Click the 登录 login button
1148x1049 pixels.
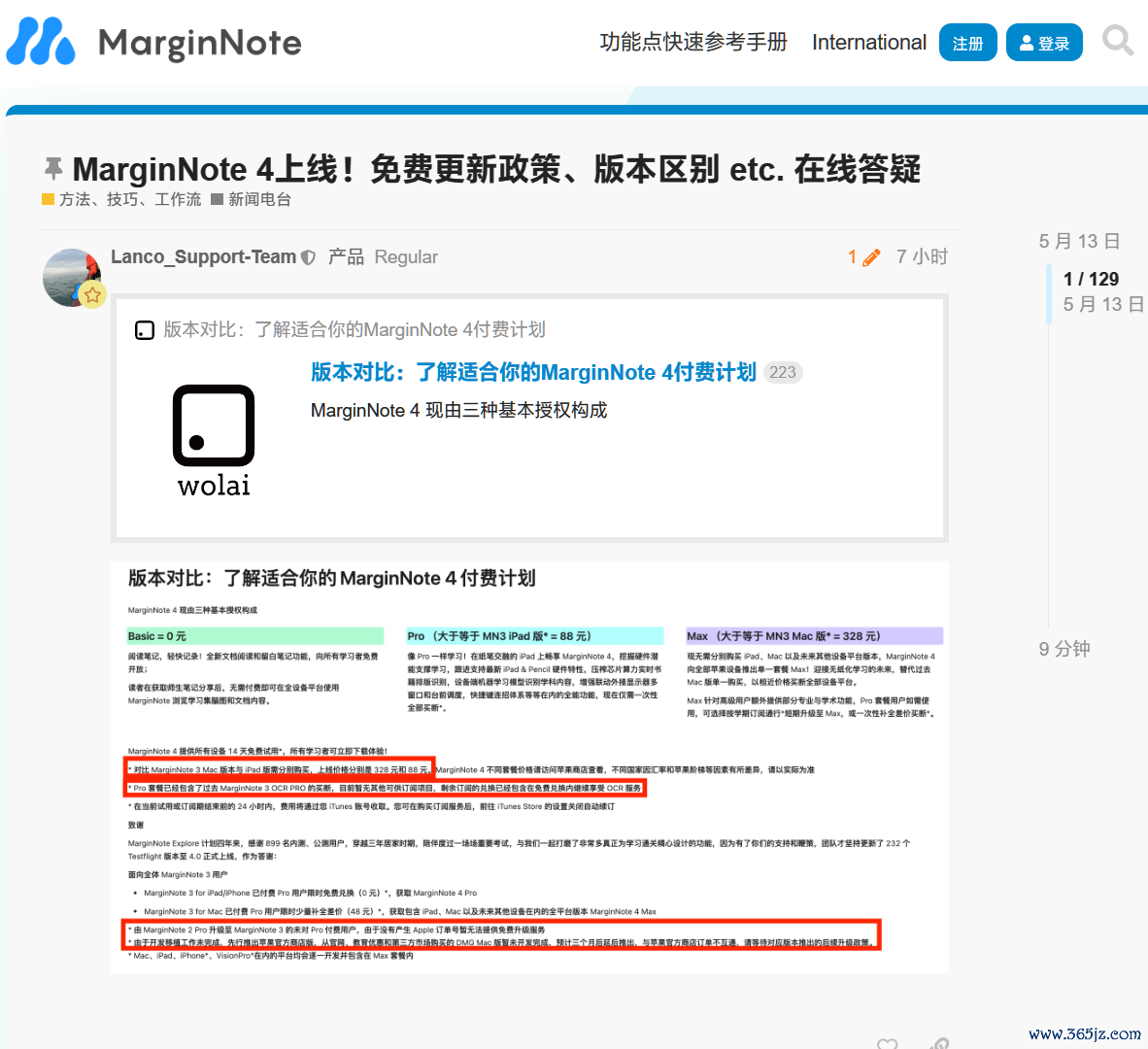tap(1044, 43)
